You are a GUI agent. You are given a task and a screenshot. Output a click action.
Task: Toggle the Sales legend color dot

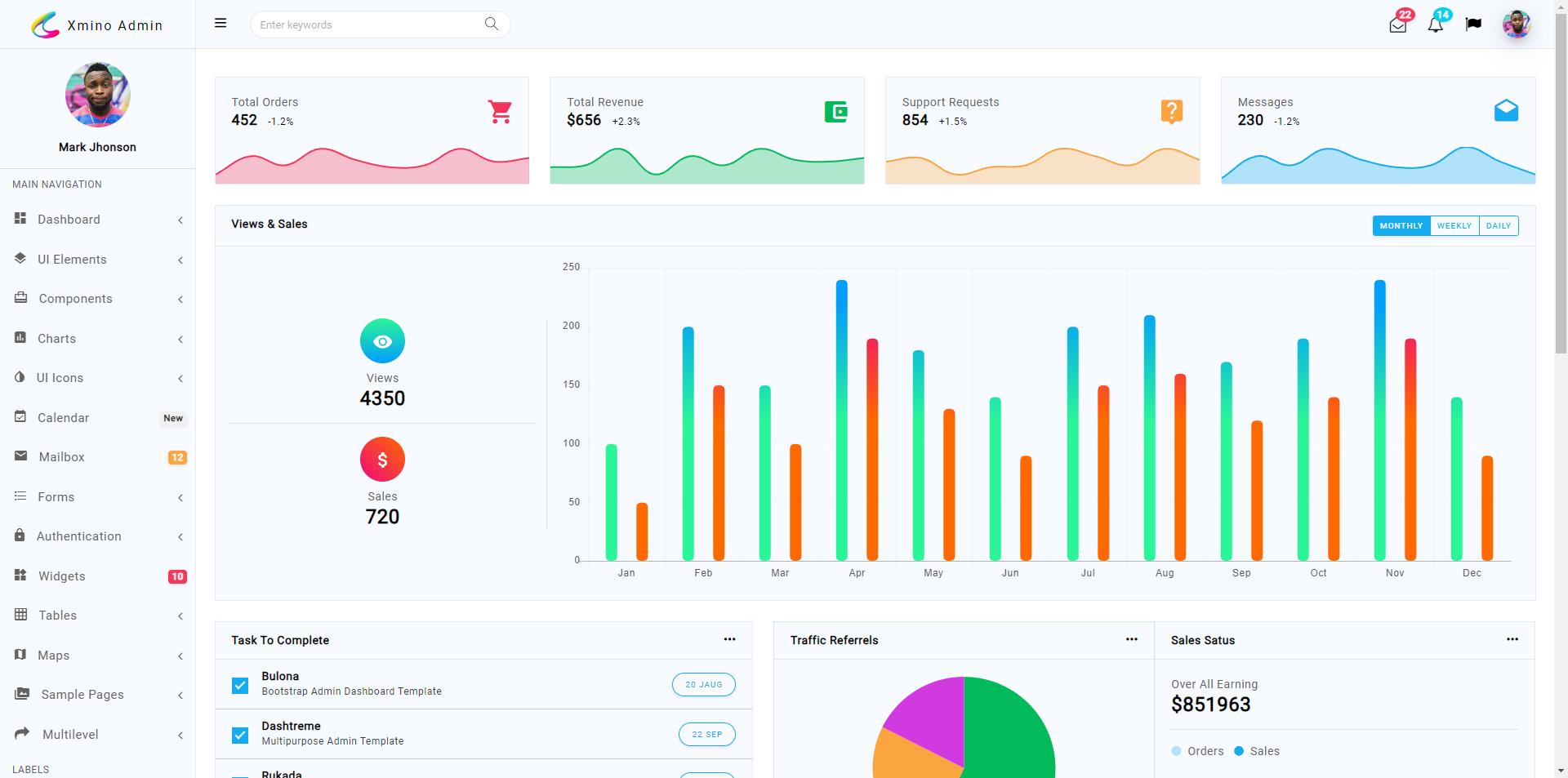(1239, 751)
